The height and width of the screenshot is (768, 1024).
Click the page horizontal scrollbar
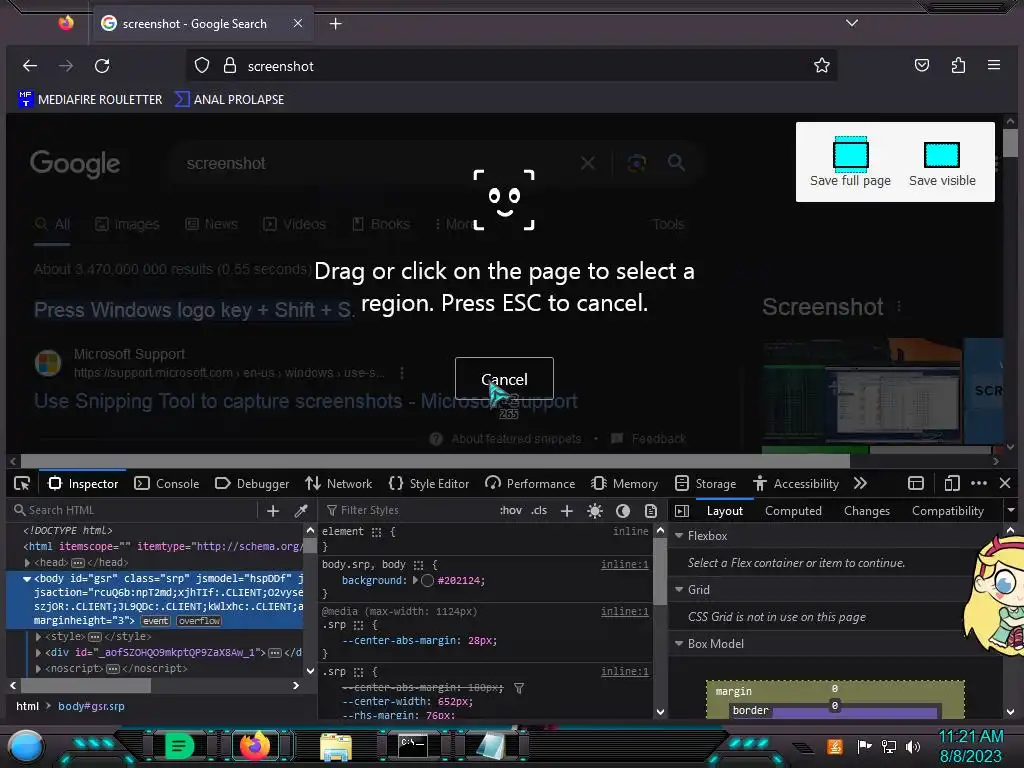pos(435,460)
